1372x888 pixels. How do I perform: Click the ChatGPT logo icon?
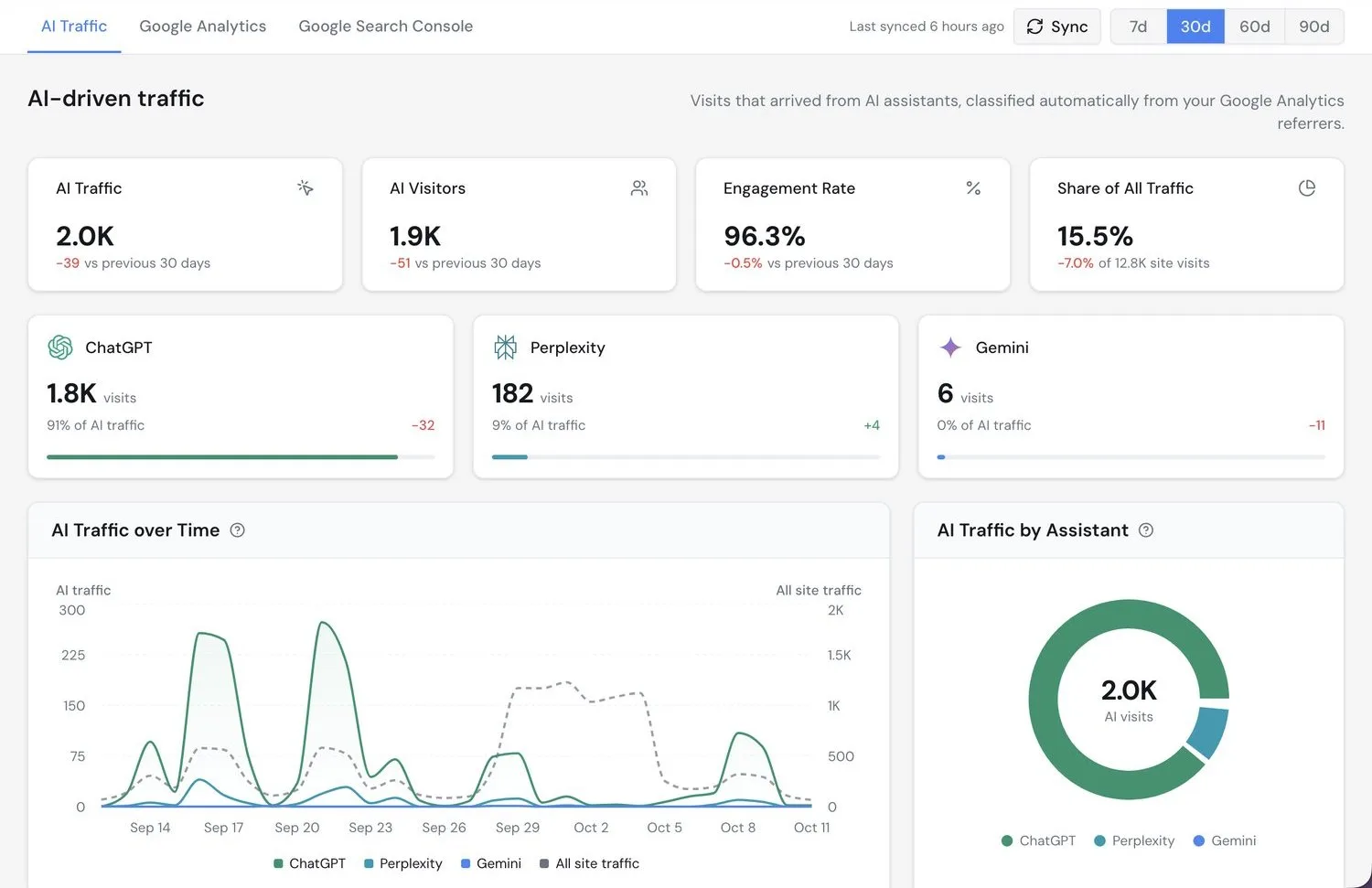(60, 348)
